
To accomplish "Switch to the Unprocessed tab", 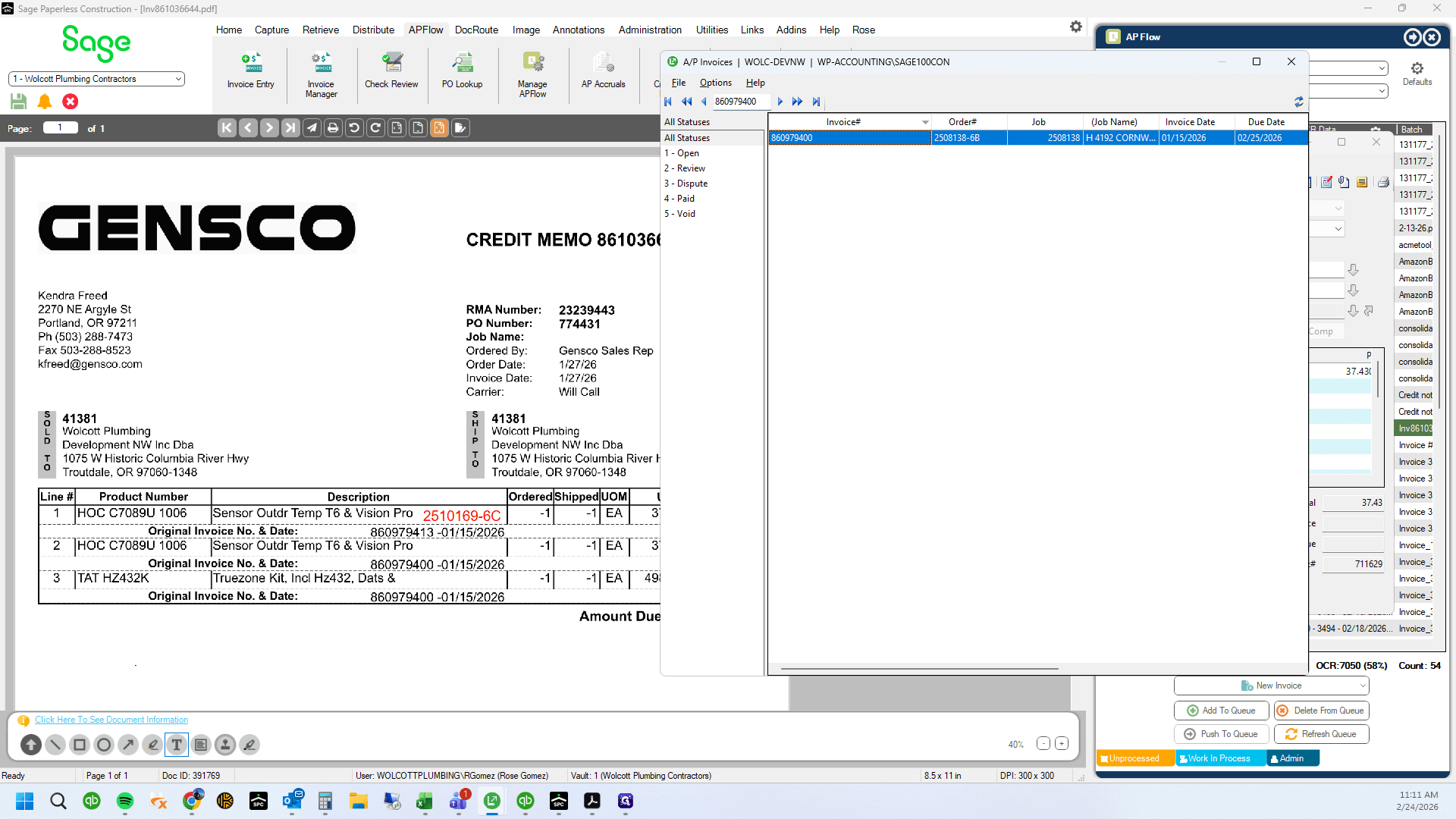I will tap(1135, 758).
